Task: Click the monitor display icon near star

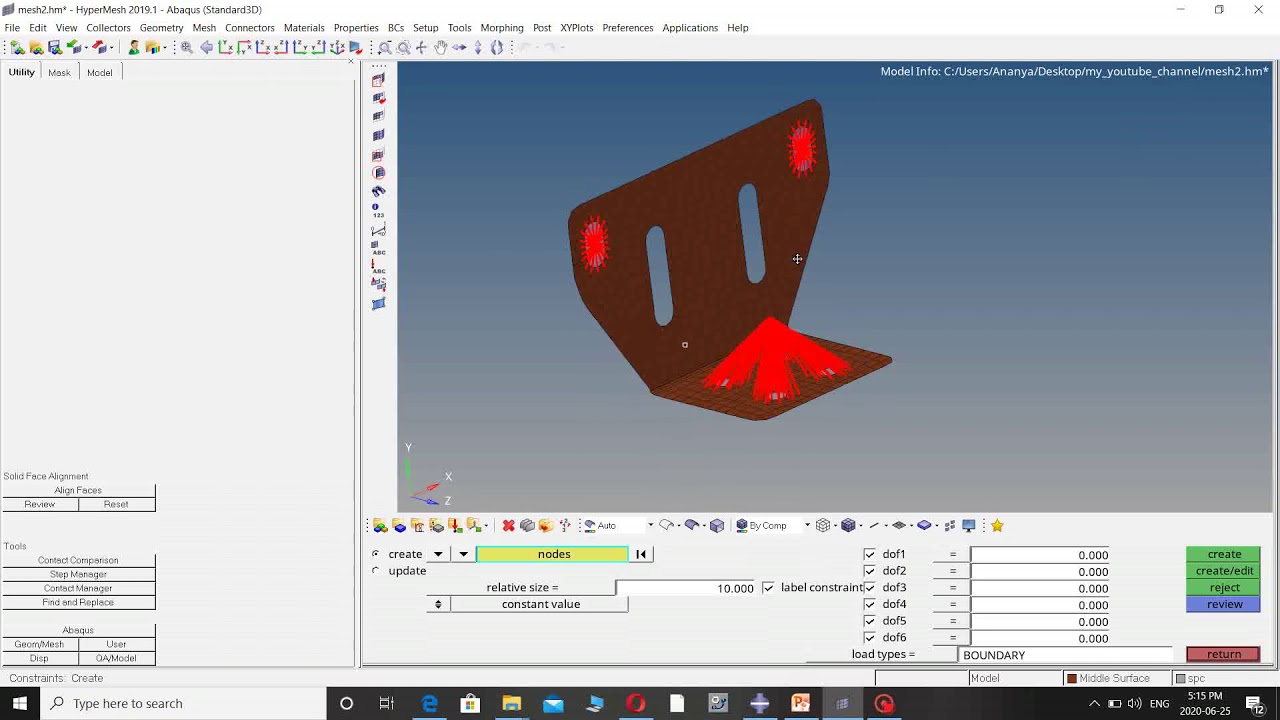Action: (x=968, y=525)
